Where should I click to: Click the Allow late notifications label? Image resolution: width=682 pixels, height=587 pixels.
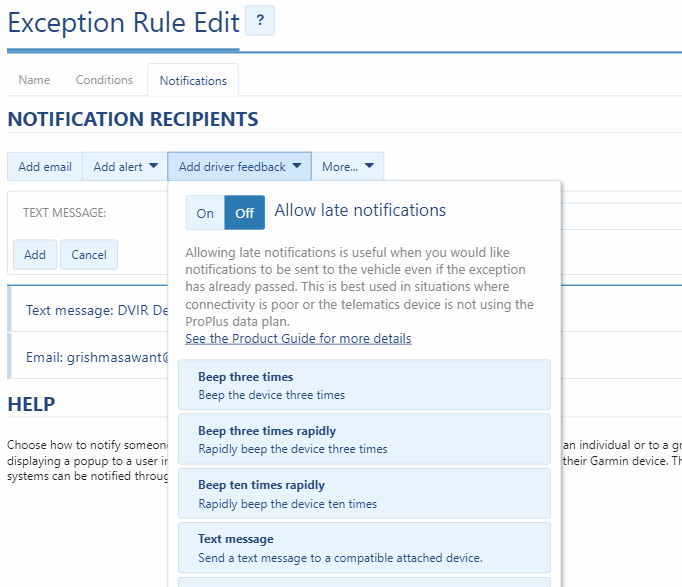coord(360,210)
